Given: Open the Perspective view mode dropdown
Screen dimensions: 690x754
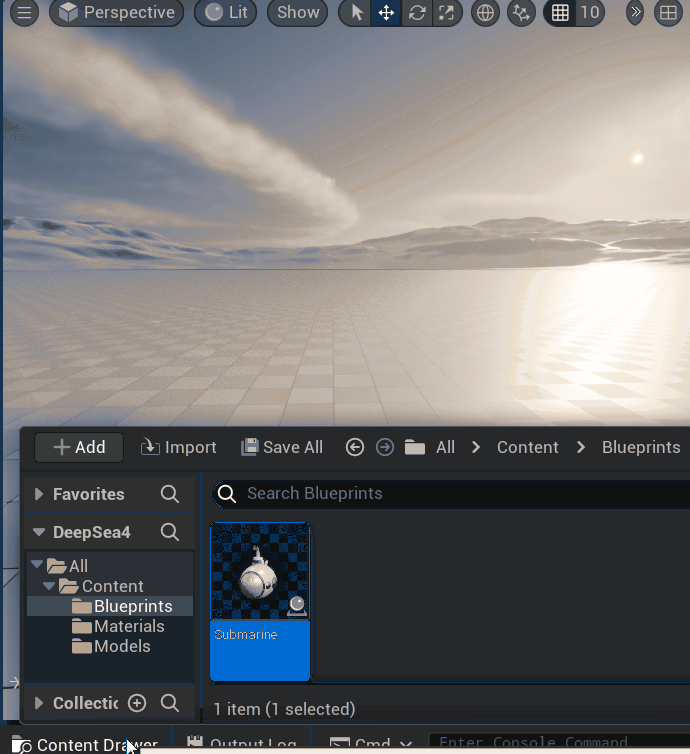Looking at the screenshot, I should (x=117, y=13).
